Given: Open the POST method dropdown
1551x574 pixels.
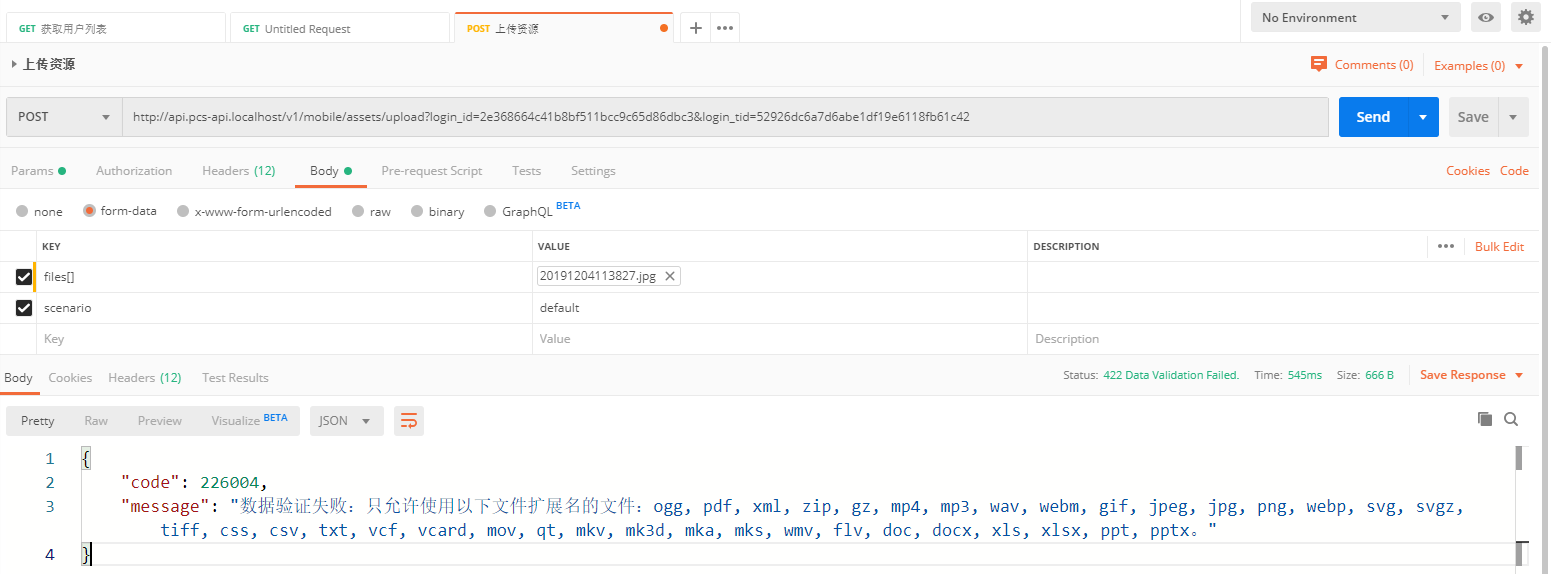Looking at the screenshot, I should [x=64, y=117].
